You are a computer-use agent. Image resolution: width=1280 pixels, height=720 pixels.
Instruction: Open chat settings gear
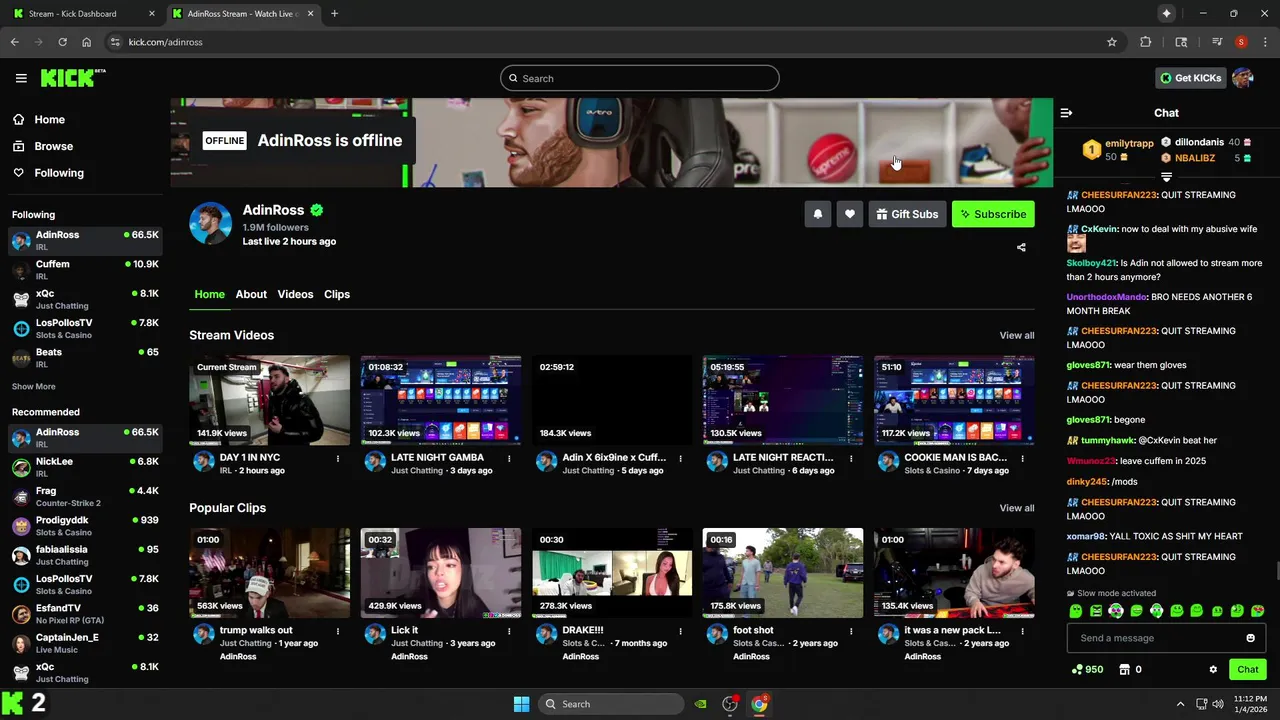[x=1213, y=669]
